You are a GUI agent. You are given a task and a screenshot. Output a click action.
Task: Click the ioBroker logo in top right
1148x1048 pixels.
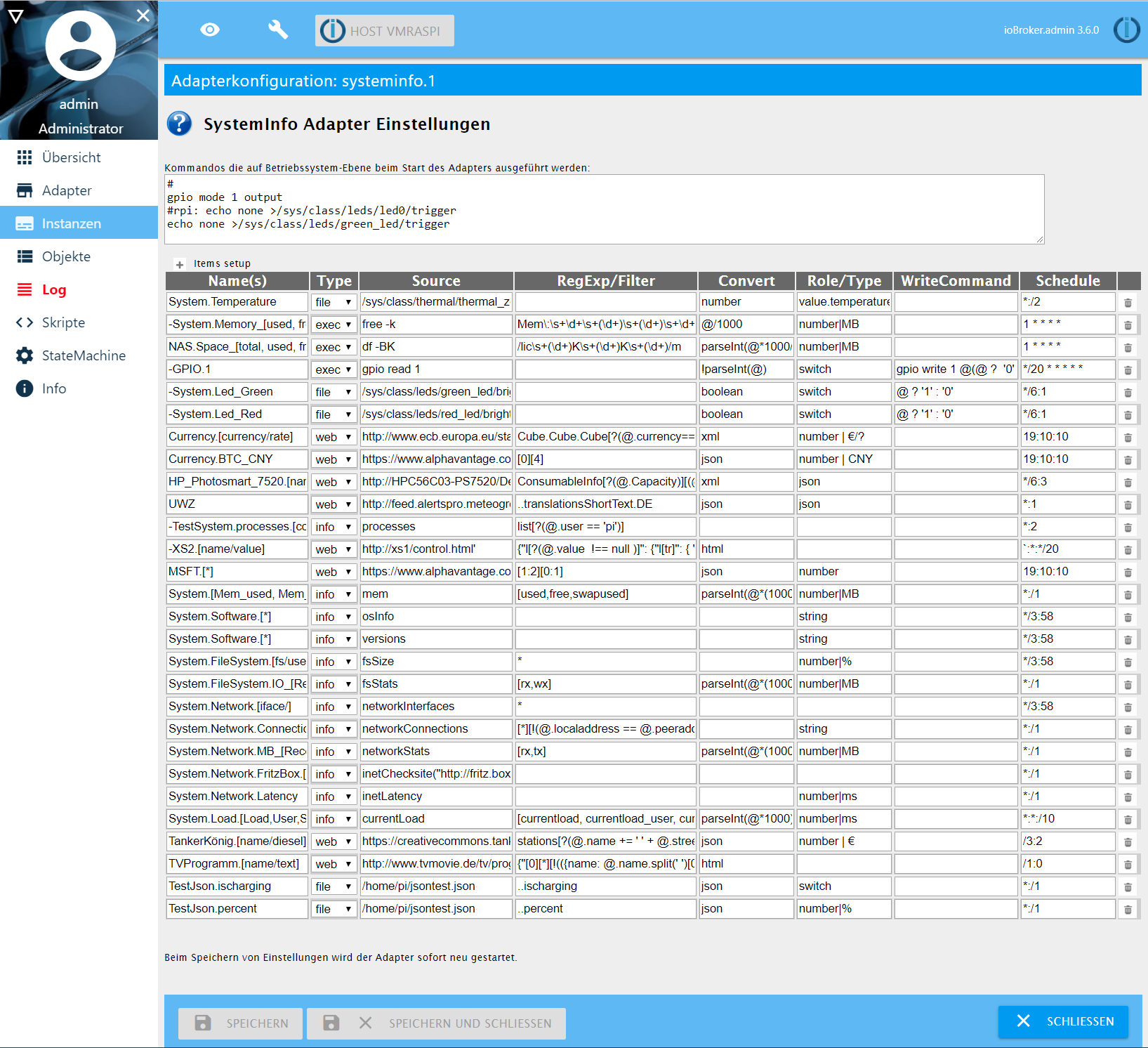(x=1126, y=30)
